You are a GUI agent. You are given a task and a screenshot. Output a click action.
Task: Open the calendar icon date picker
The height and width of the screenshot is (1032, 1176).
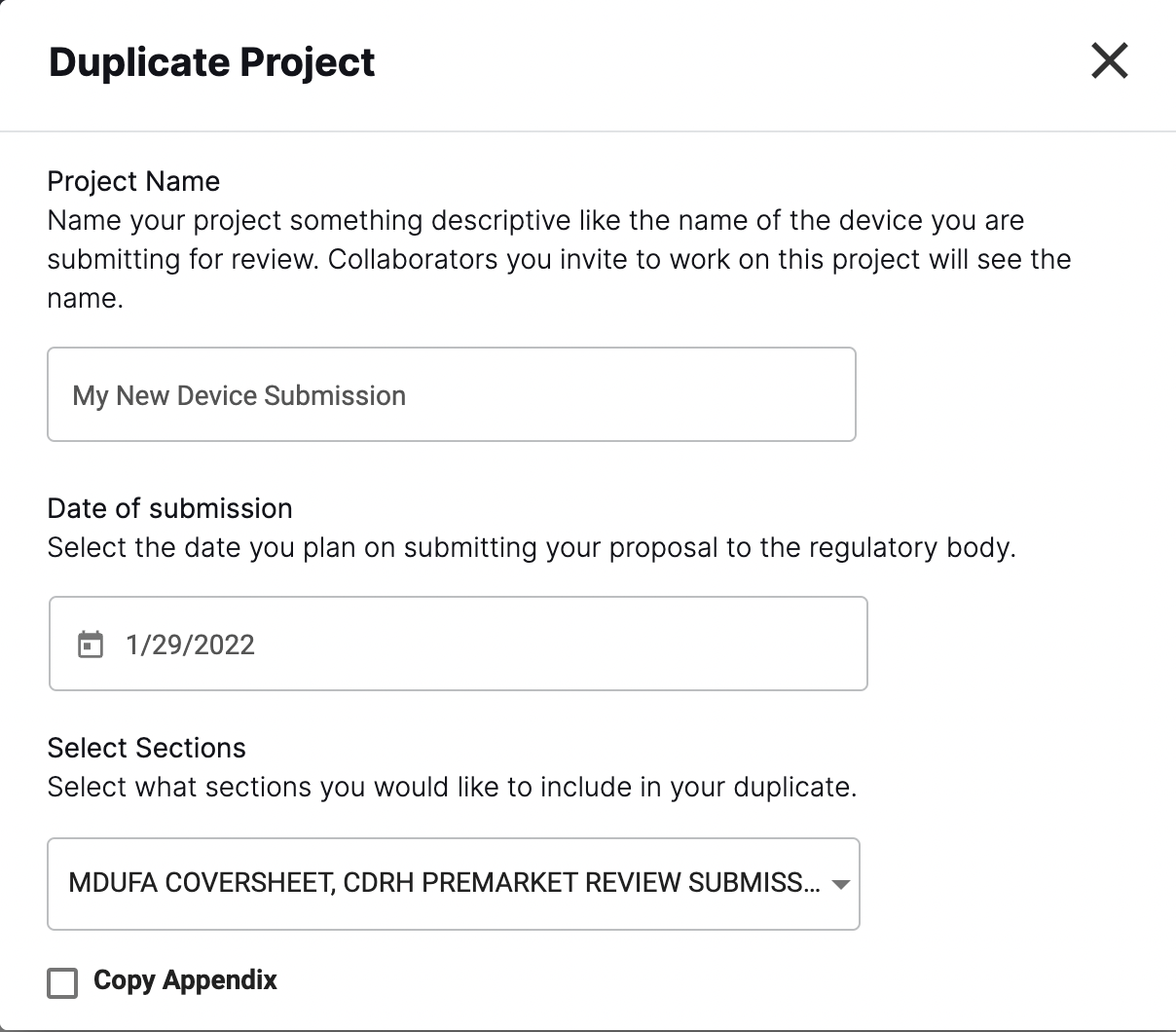click(91, 645)
